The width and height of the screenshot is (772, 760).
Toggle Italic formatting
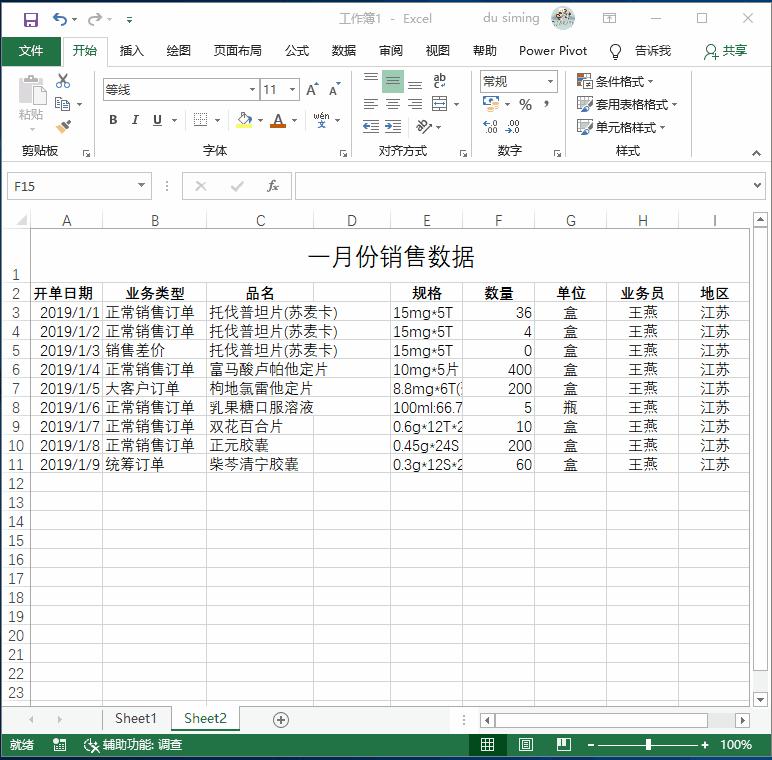tap(135, 120)
